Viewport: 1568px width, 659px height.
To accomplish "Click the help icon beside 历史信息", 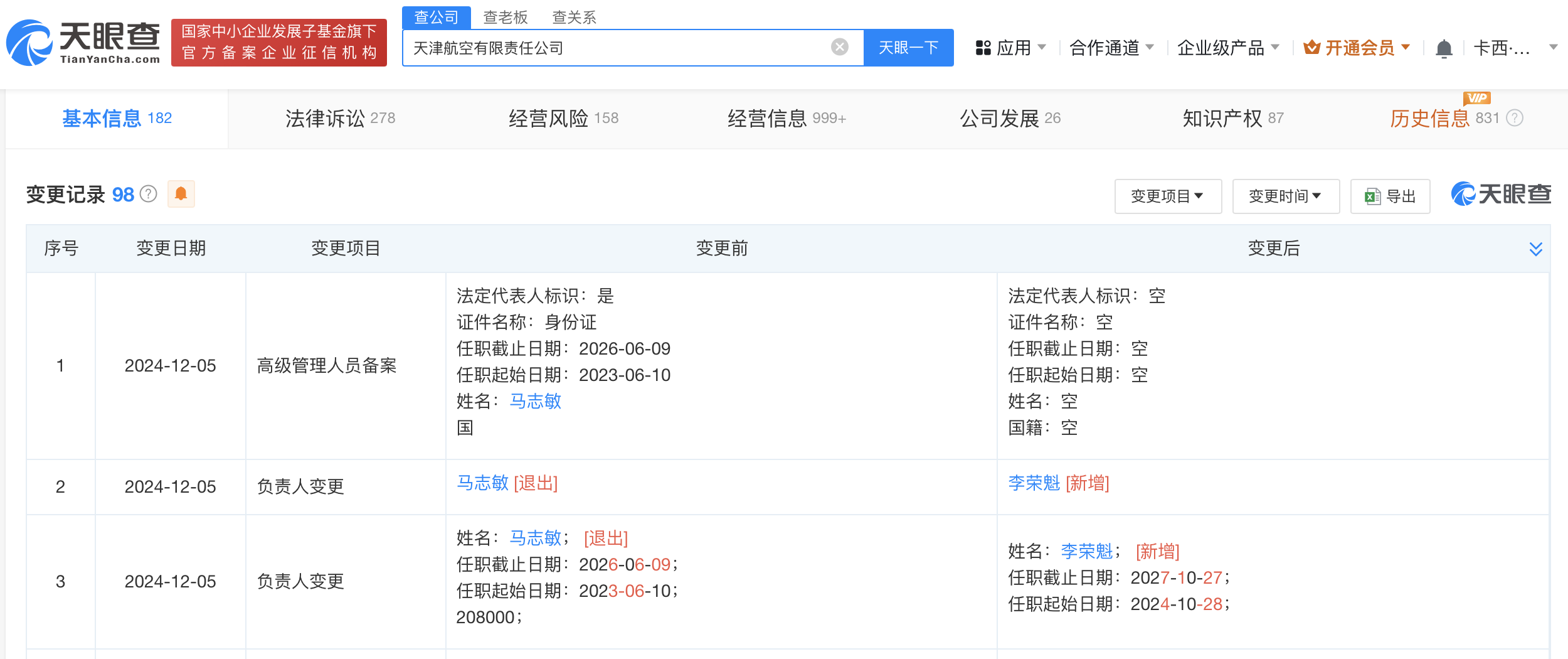I will click(x=1515, y=118).
